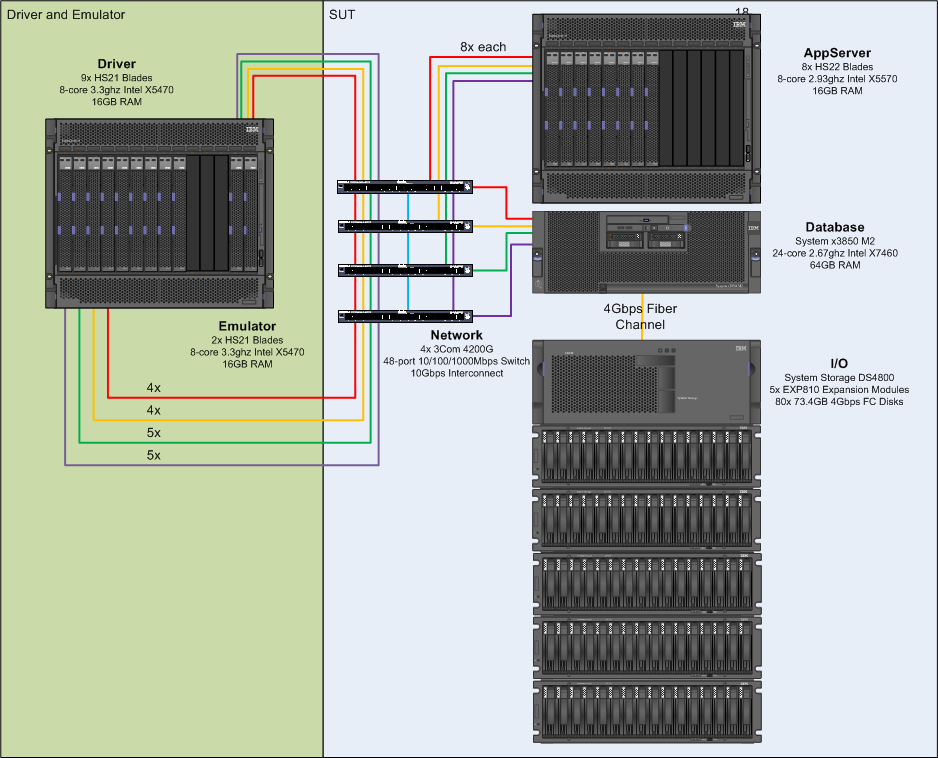This screenshot has width=938, height=758.
Task: Click the "5x" label on purple line
Action: 153,455
